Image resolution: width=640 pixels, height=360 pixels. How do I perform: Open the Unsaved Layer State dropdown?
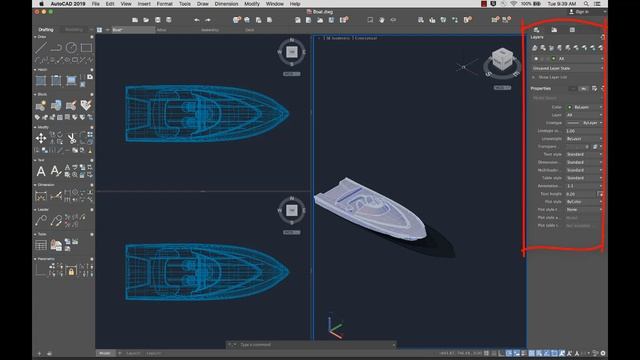[567, 68]
